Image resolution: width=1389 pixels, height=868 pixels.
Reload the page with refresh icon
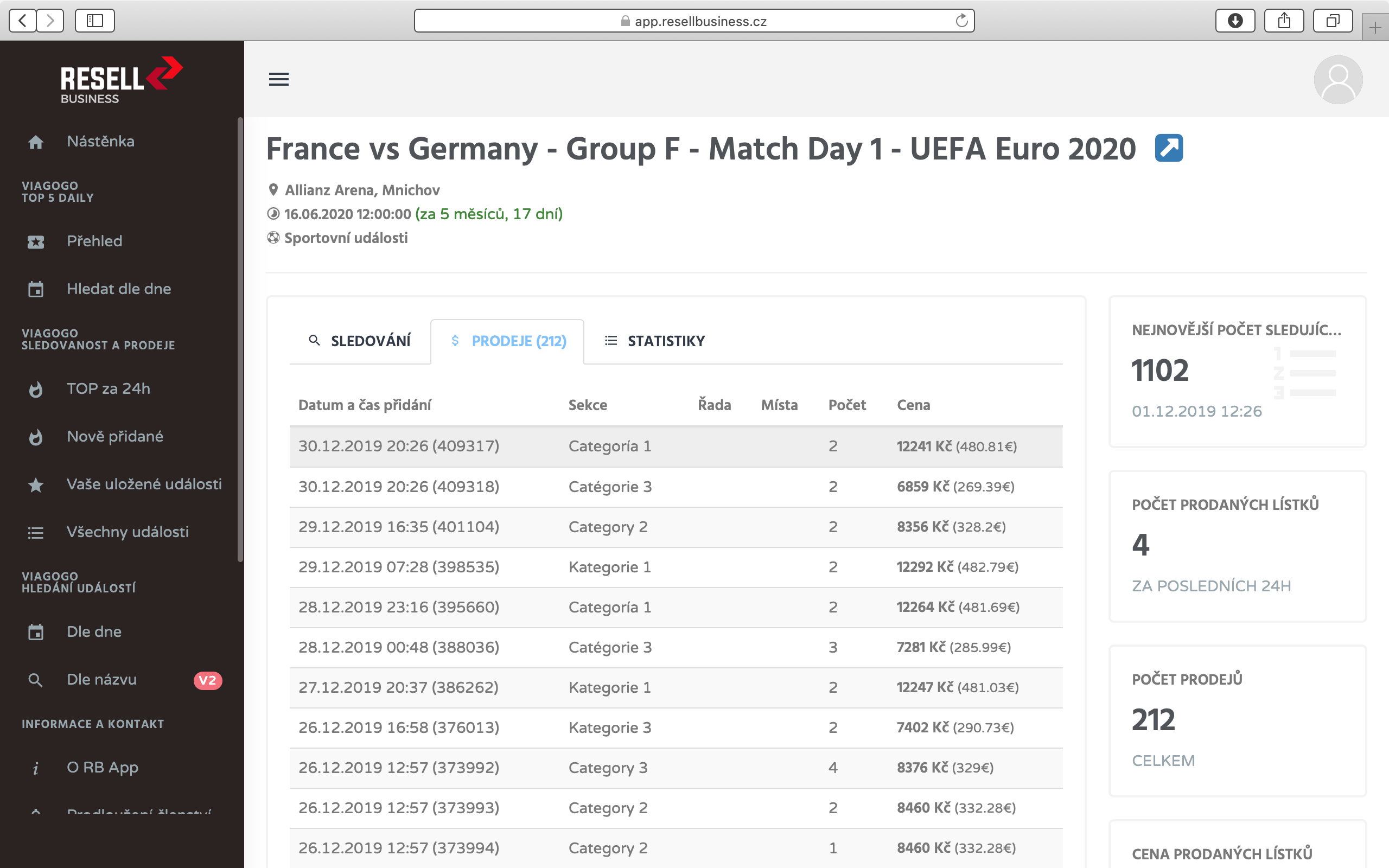(961, 21)
